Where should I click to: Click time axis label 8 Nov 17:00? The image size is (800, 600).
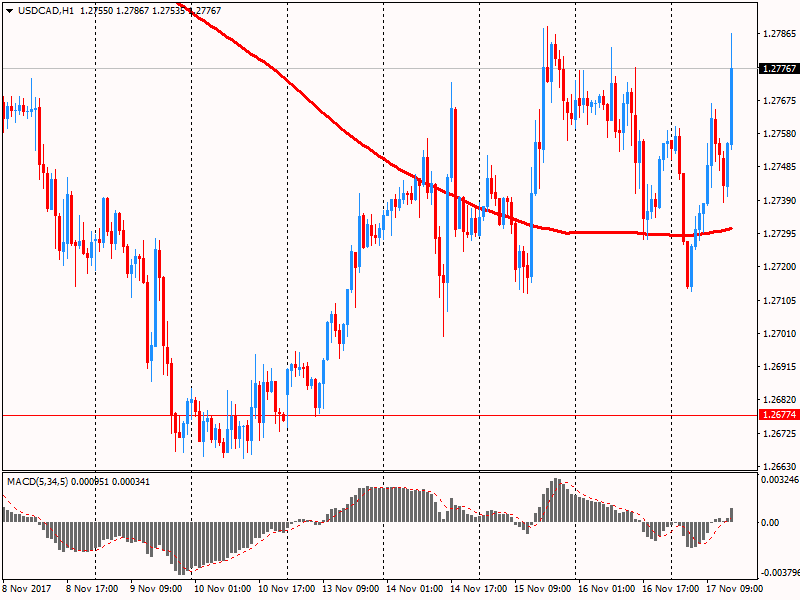click(x=92, y=588)
